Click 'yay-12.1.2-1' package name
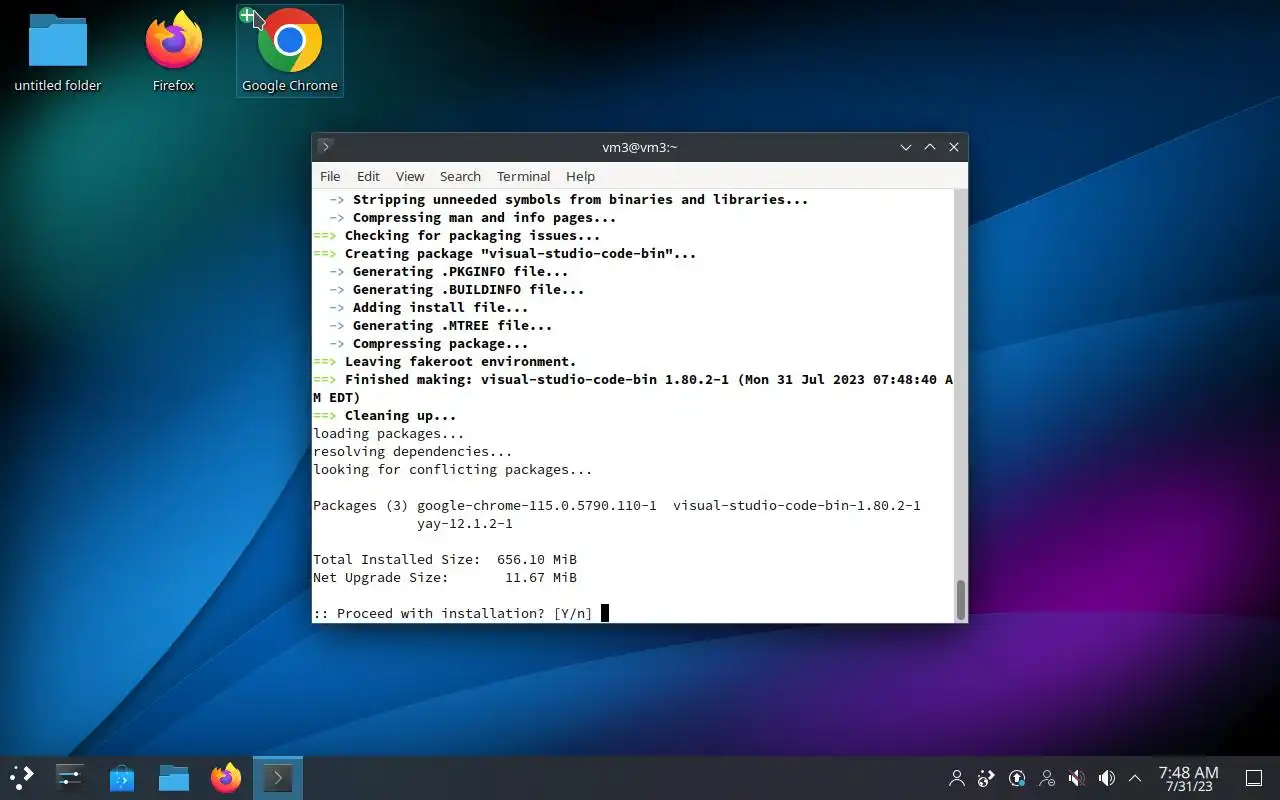The width and height of the screenshot is (1280, 800). [465, 523]
